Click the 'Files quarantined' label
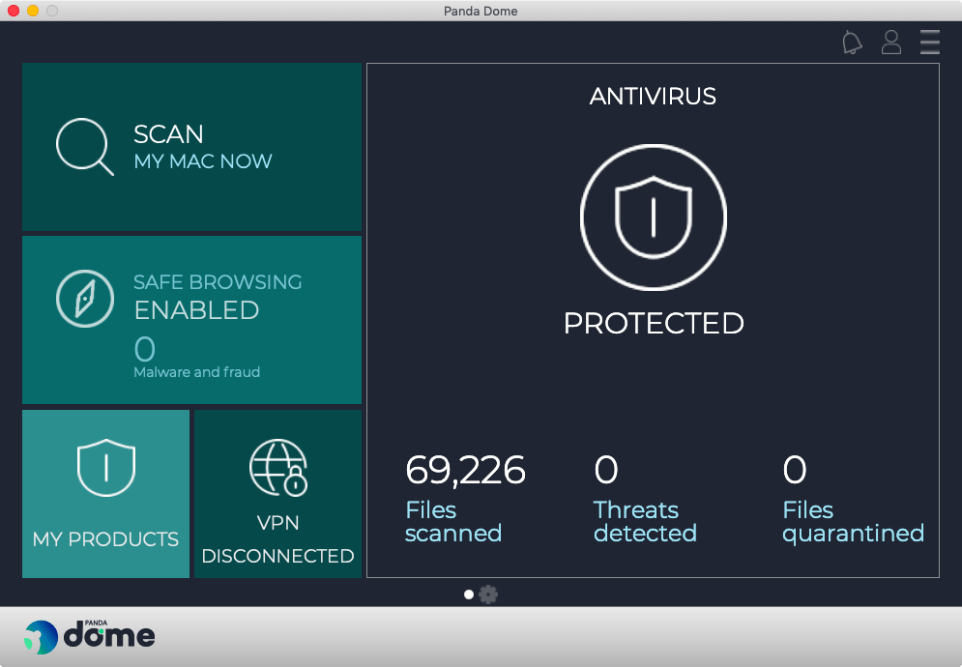 click(x=853, y=522)
